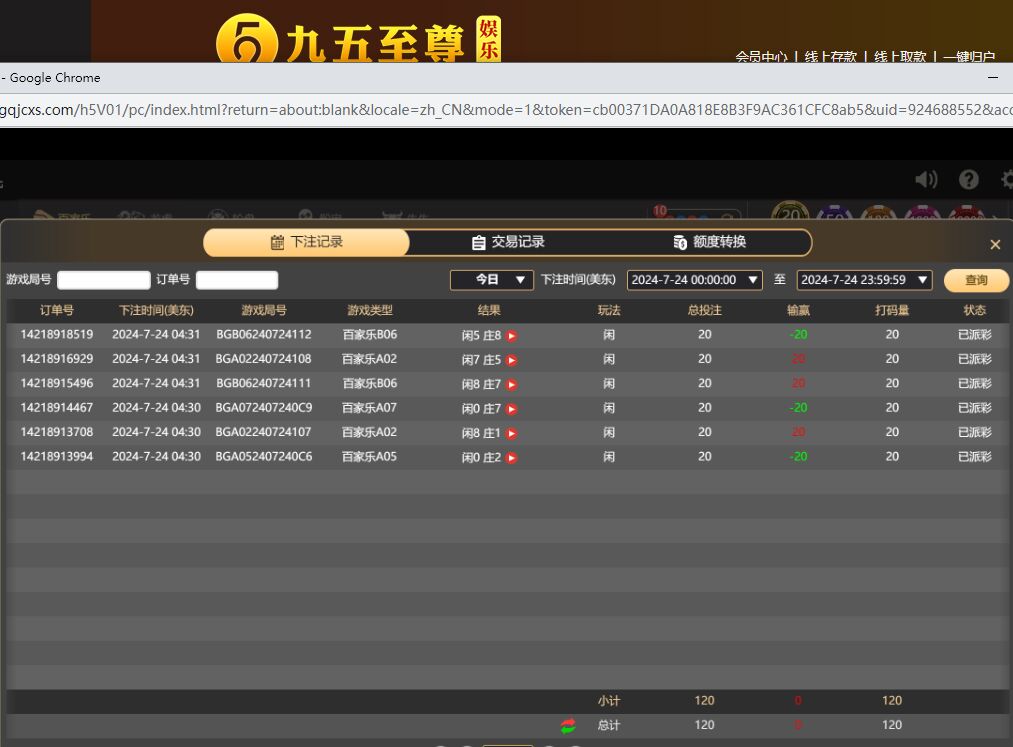This screenshot has width=1013, height=747.
Task: Click the sound volume speaker icon
Action: pyautogui.click(x=926, y=179)
